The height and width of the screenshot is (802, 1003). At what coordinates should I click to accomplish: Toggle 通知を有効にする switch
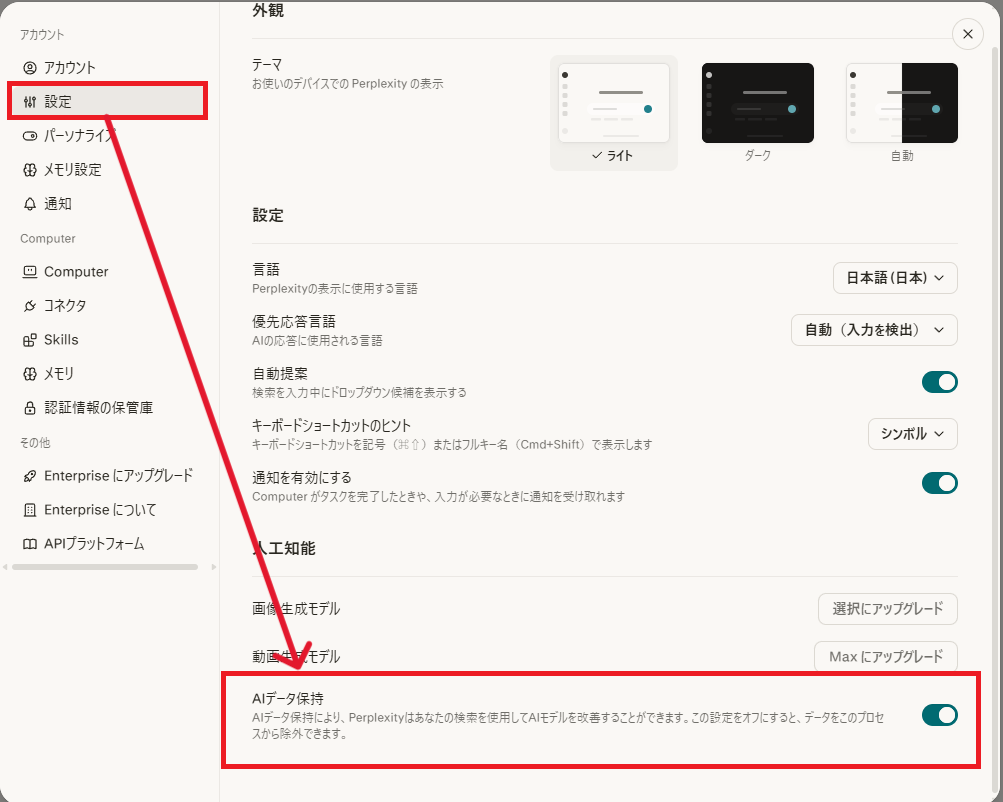click(939, 484)
